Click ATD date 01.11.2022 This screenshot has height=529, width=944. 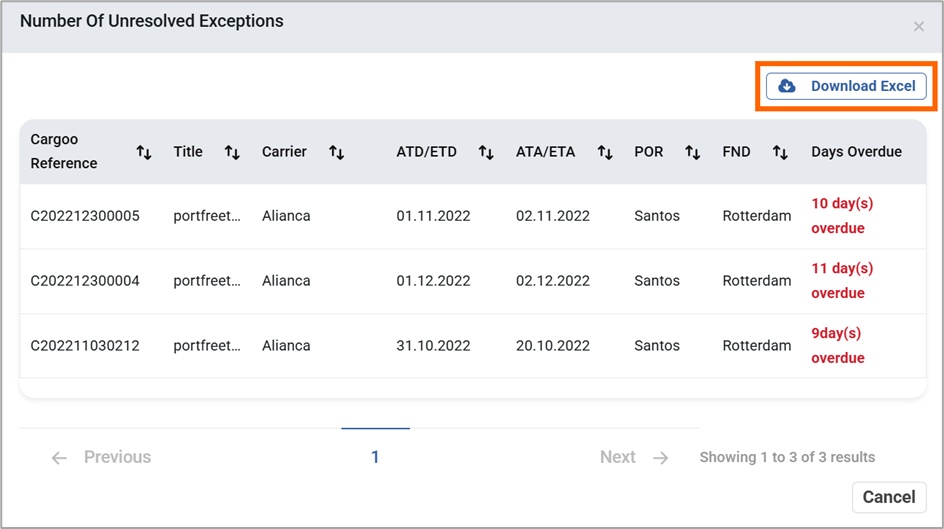point(433,216)
